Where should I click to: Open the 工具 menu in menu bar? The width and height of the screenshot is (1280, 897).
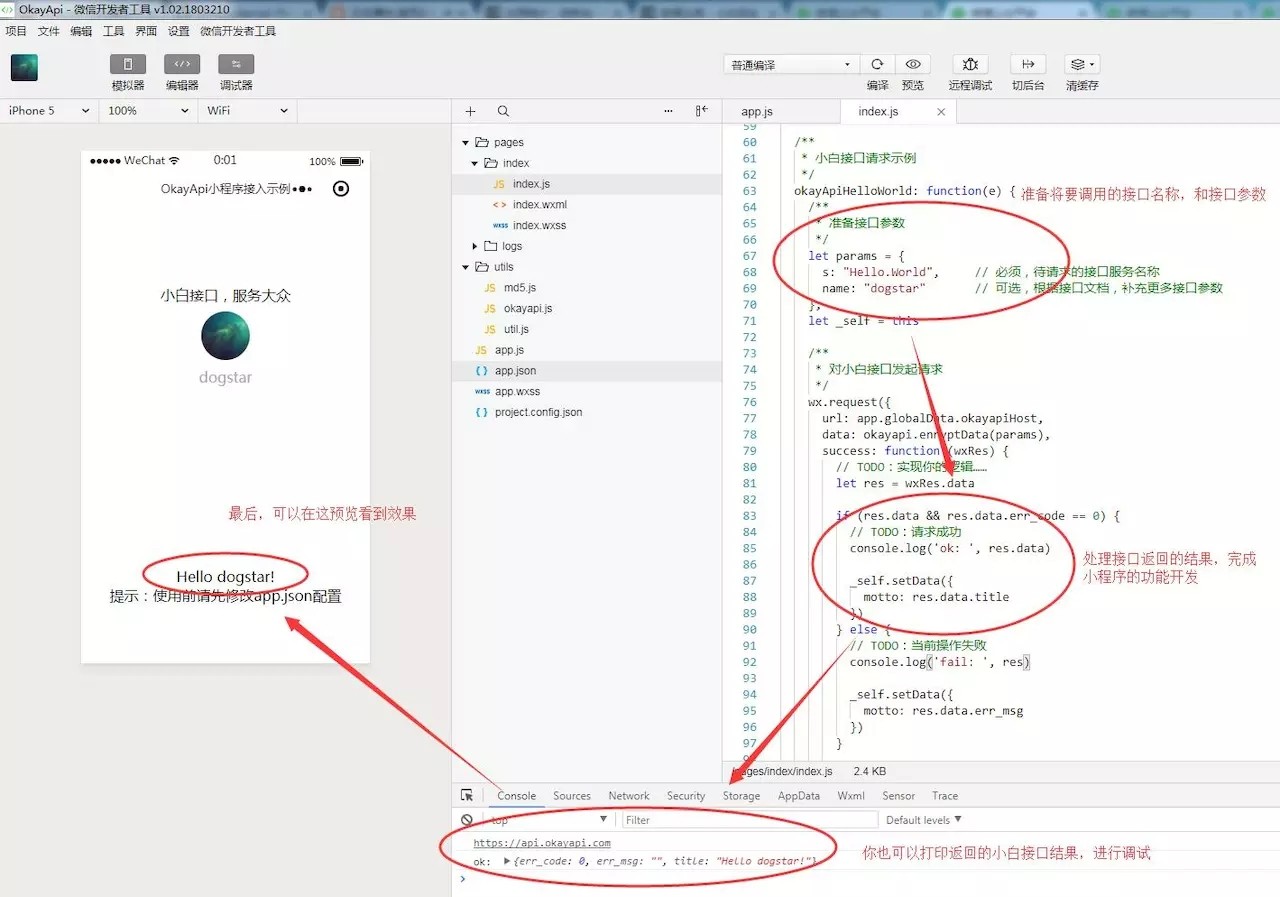click(x=114, y=31)
